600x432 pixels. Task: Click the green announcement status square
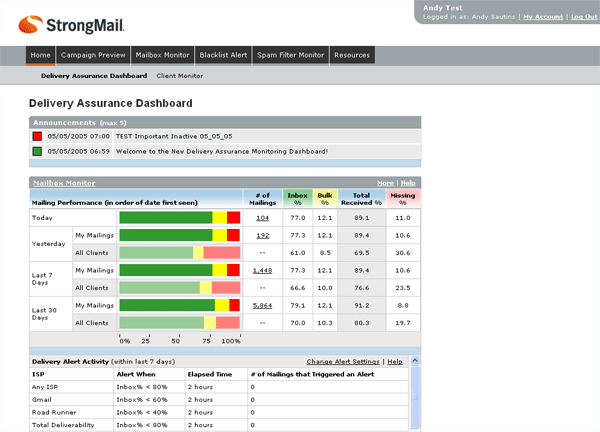pyautogui.click(x=37, y=151)
